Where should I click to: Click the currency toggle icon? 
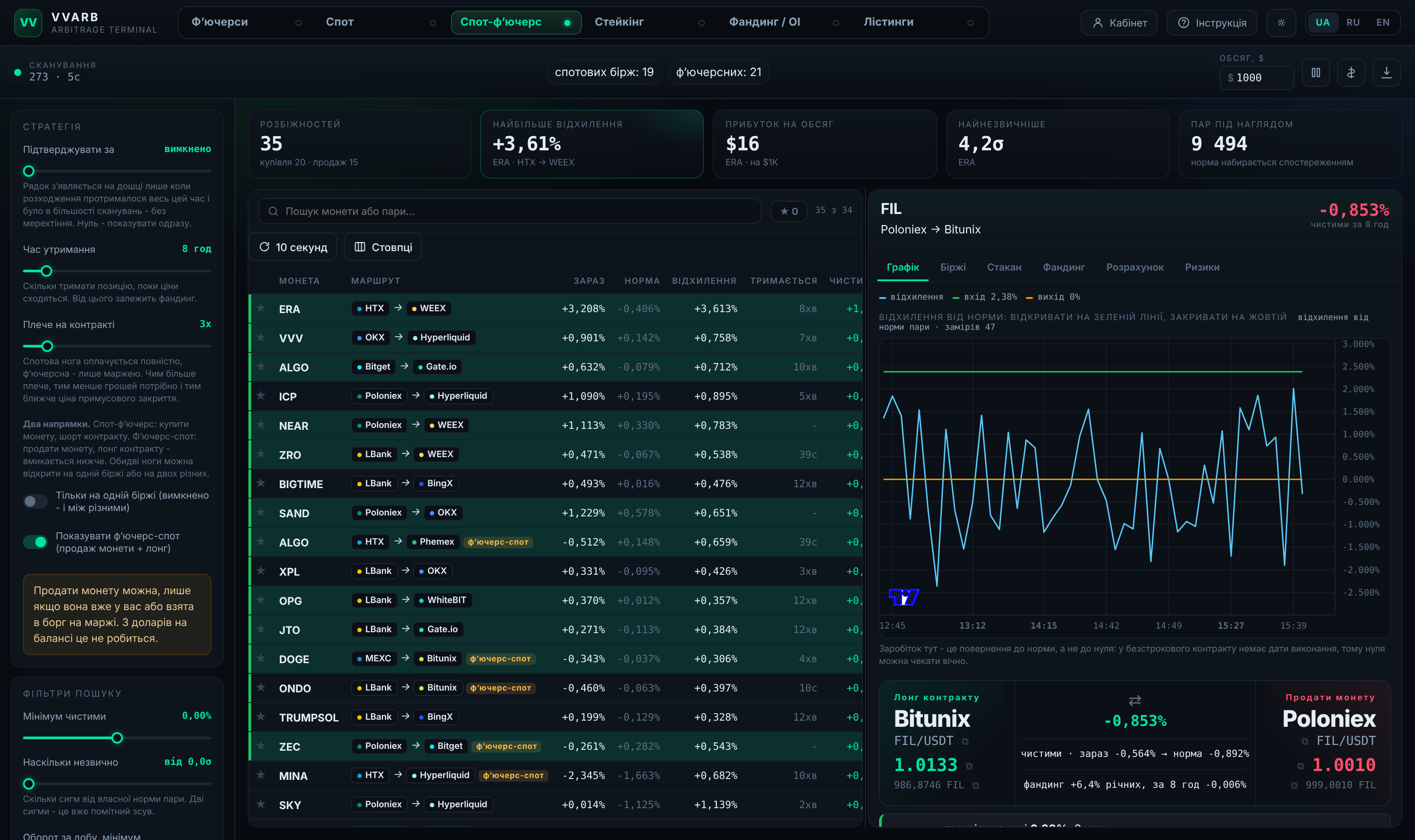(x=1351, y=73)
